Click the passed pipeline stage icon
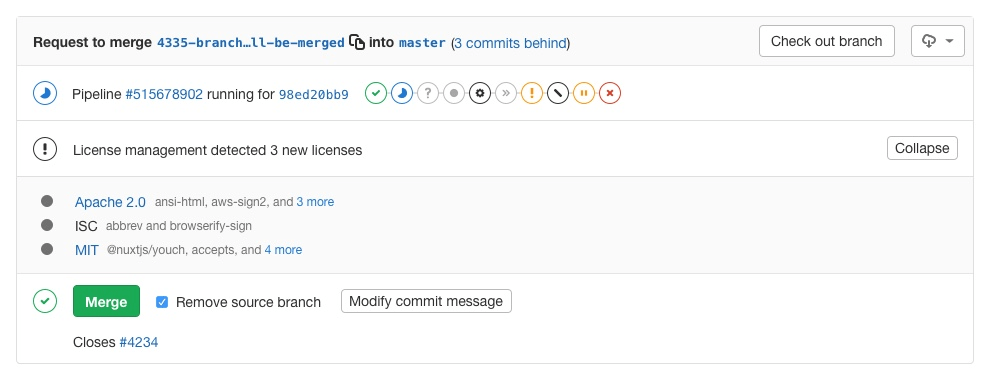The height and width of the screenshot is (380, 990). pos(376,94)
